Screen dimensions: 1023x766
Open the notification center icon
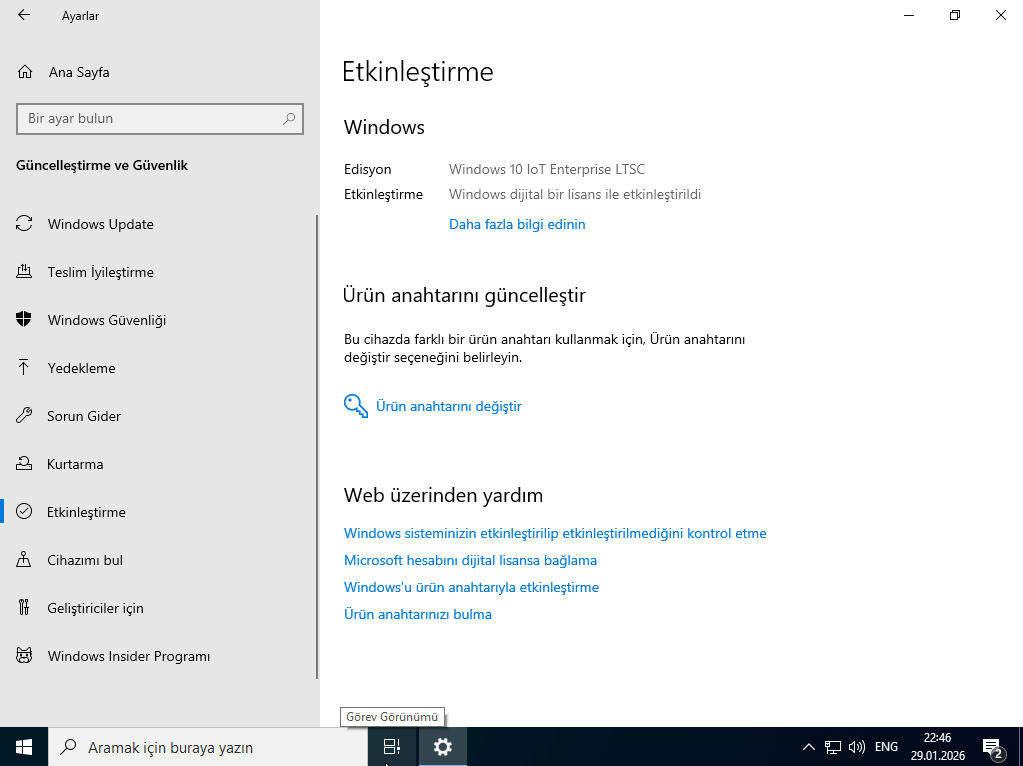click(x=993, y=748)
